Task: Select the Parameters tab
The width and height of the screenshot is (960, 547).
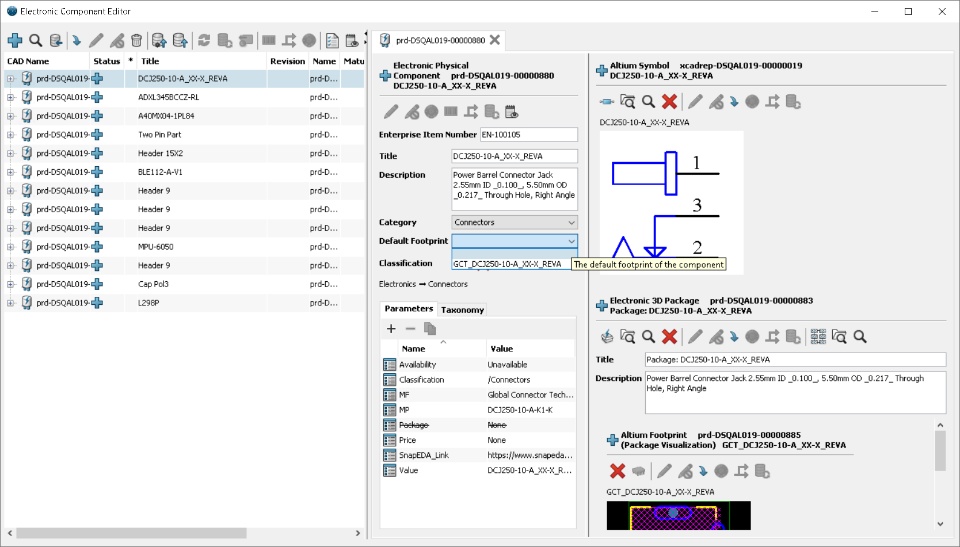Action: tap(408, 309)
